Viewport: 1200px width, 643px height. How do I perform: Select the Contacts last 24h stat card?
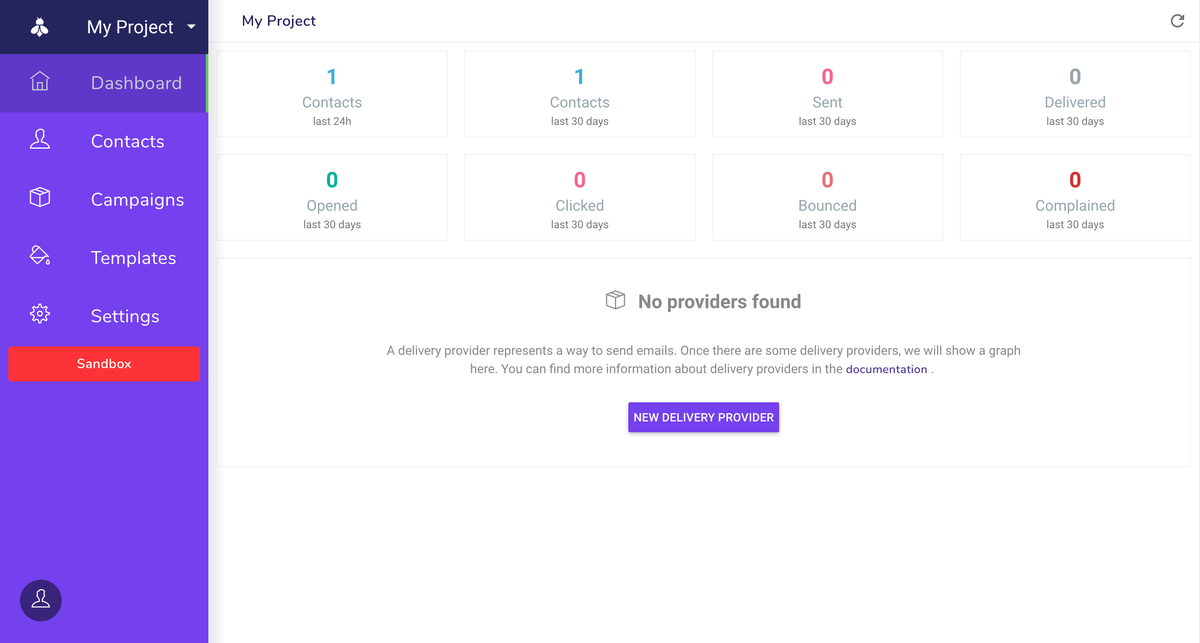pos(332,94)
